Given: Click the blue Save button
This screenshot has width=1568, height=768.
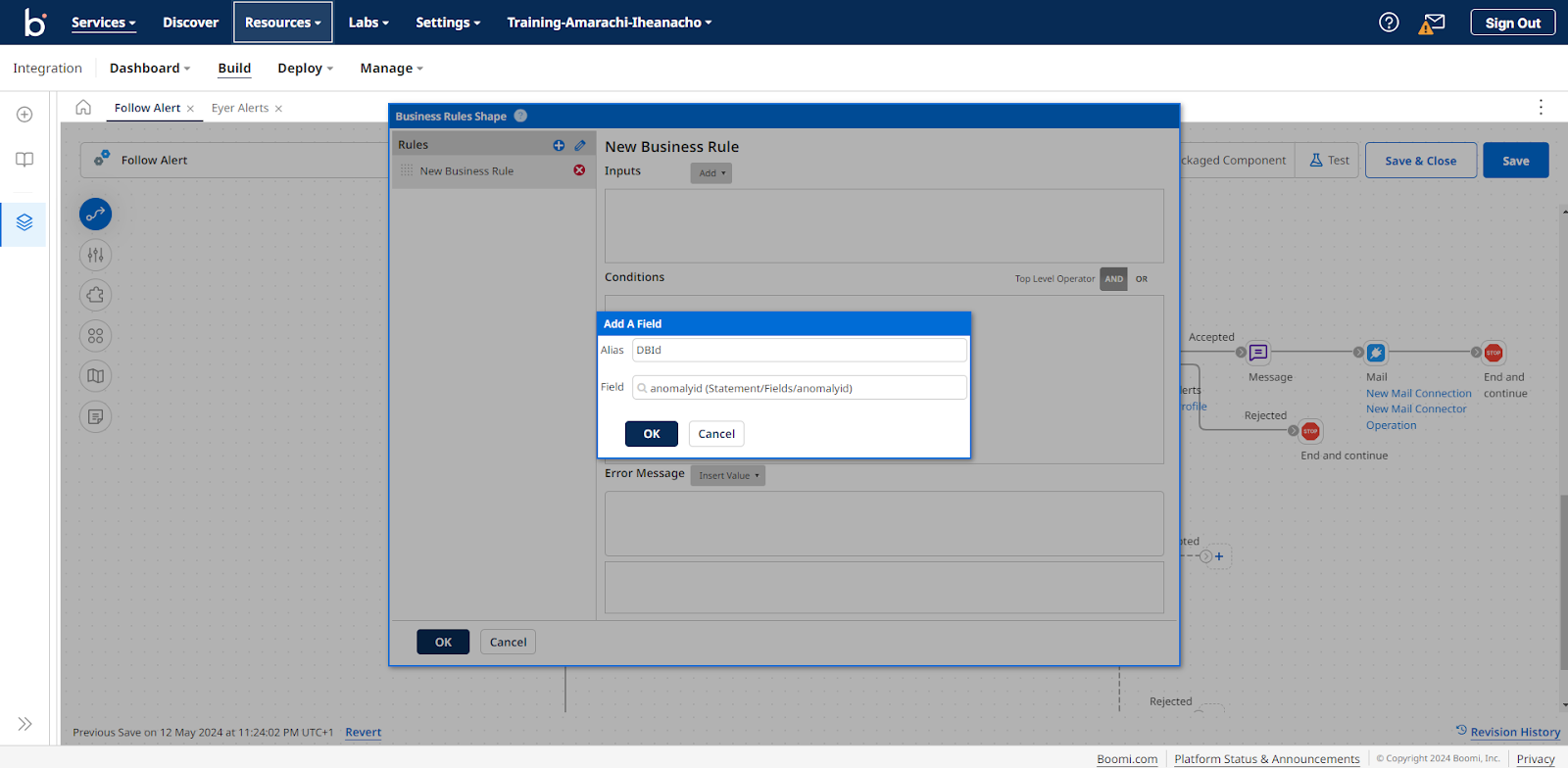Looking at the screenshot, I should [x=1516, y=161].
